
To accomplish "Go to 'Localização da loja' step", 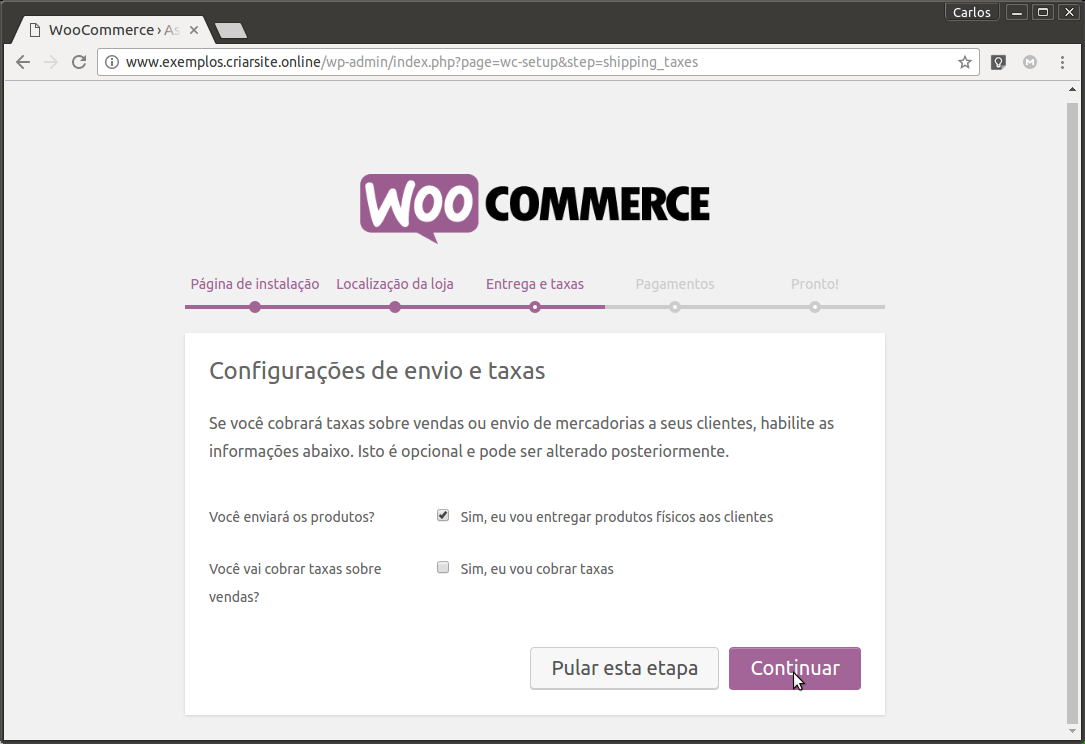I will [395, 284].
